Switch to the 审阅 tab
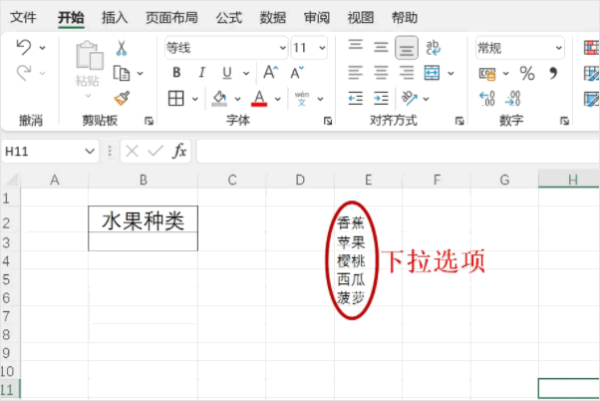The width and height of the screenshot is (600, 401). [x=316, y=17]
